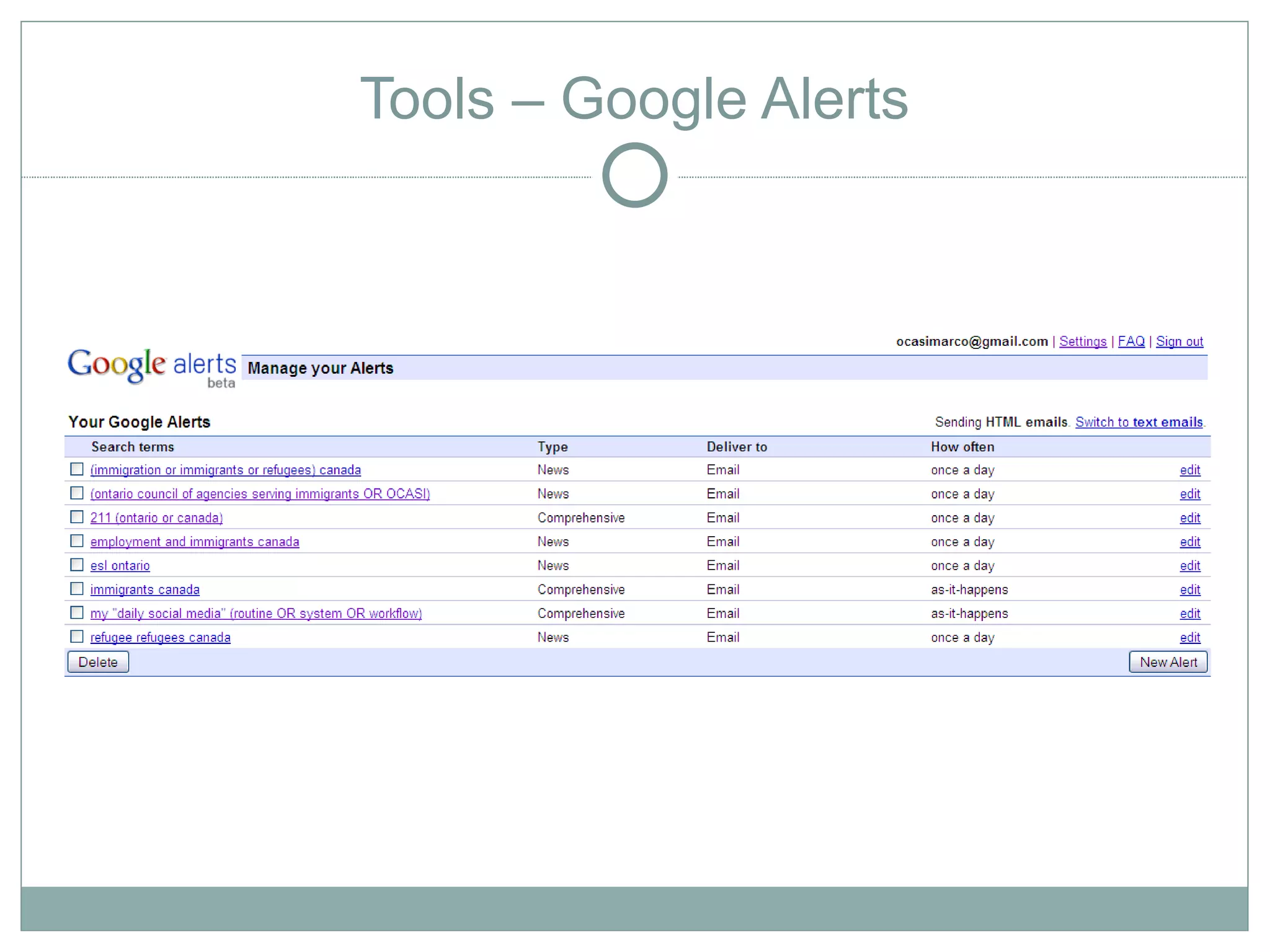Open the FAQ link
The height and width of the screenshot is (952, 1270).
pyautogui.click(x=1131, y=342)
